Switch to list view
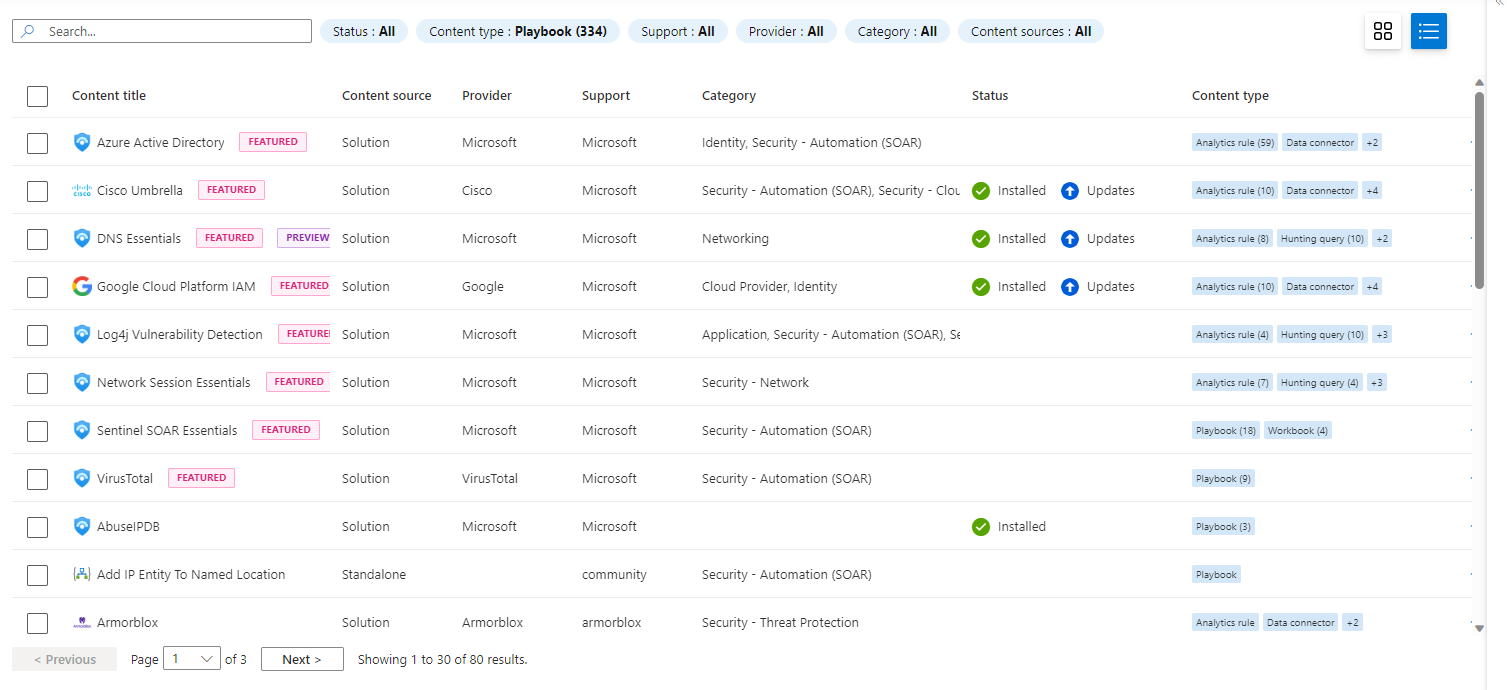 (1429, 31)
